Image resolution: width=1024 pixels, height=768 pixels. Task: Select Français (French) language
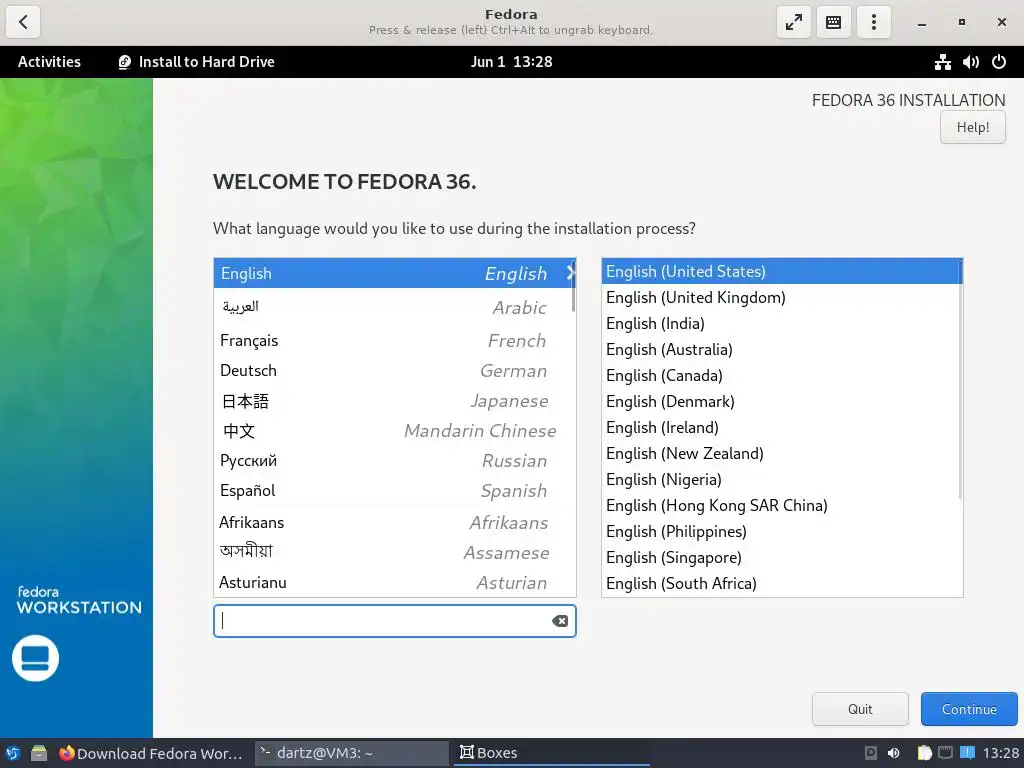click(394, 340)
